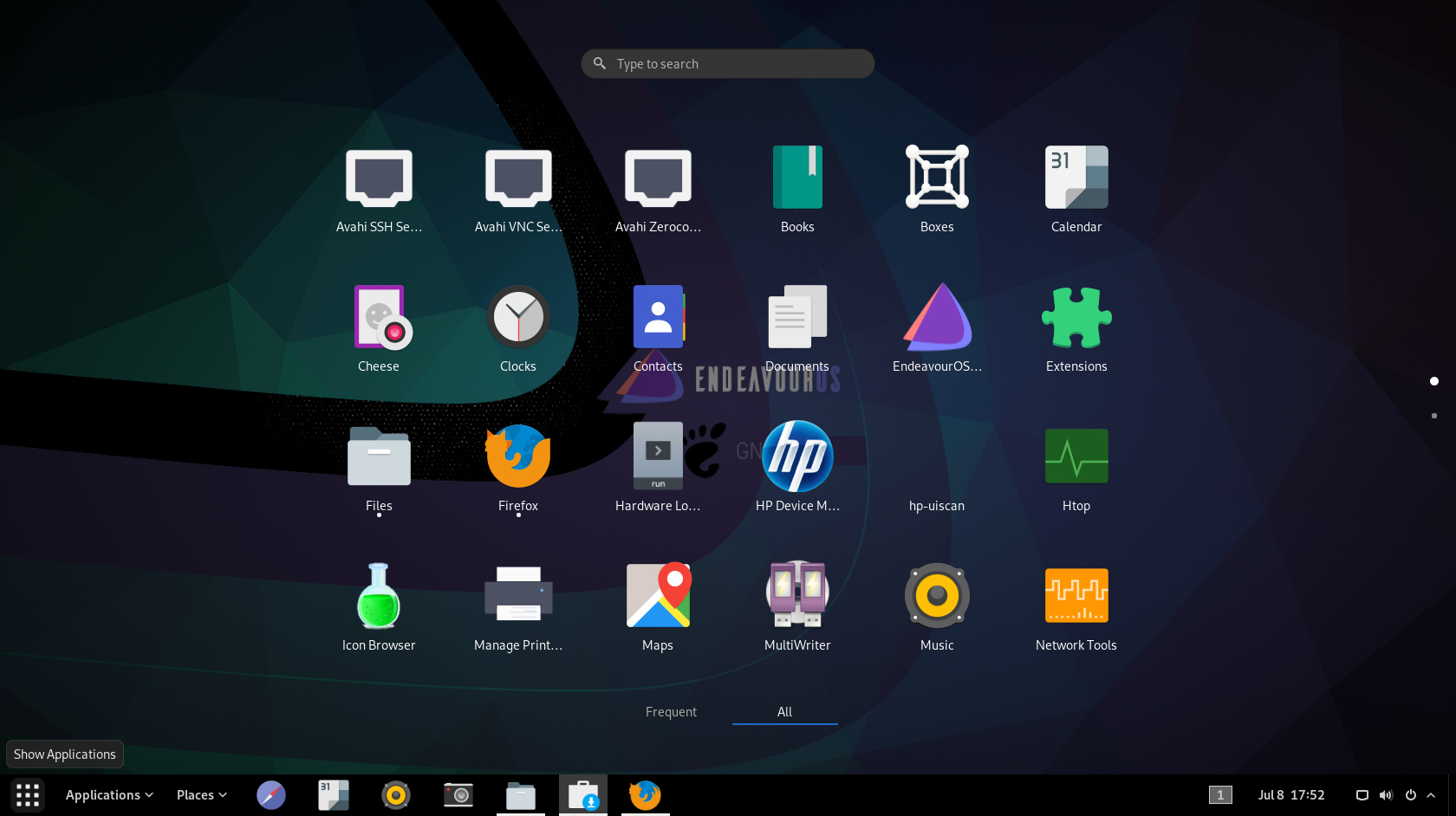Launch the Documents app
Viewport: 1456px width, 816px height.
(797, 328)
